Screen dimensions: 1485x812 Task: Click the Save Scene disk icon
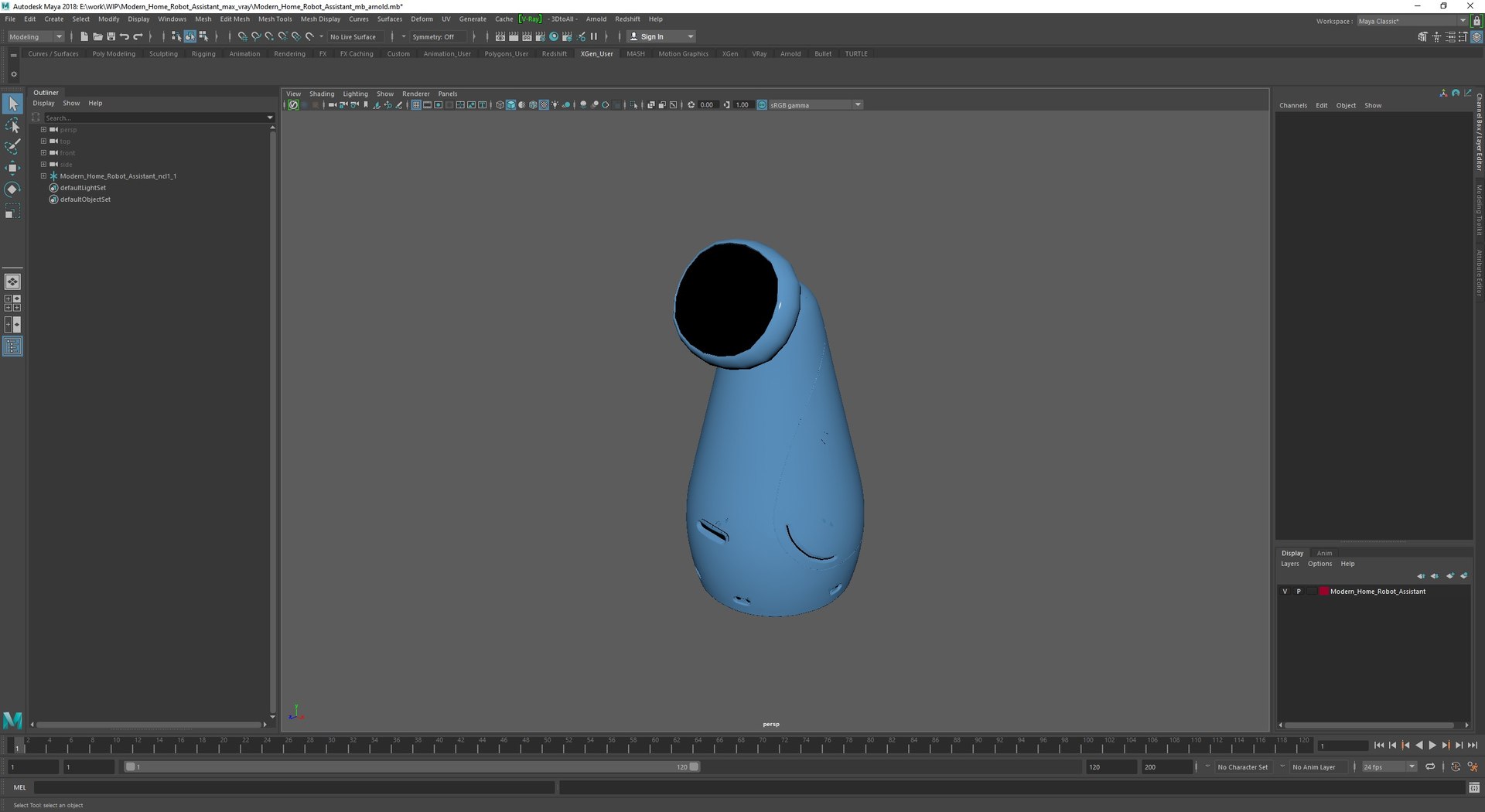[x=111, y=36]
